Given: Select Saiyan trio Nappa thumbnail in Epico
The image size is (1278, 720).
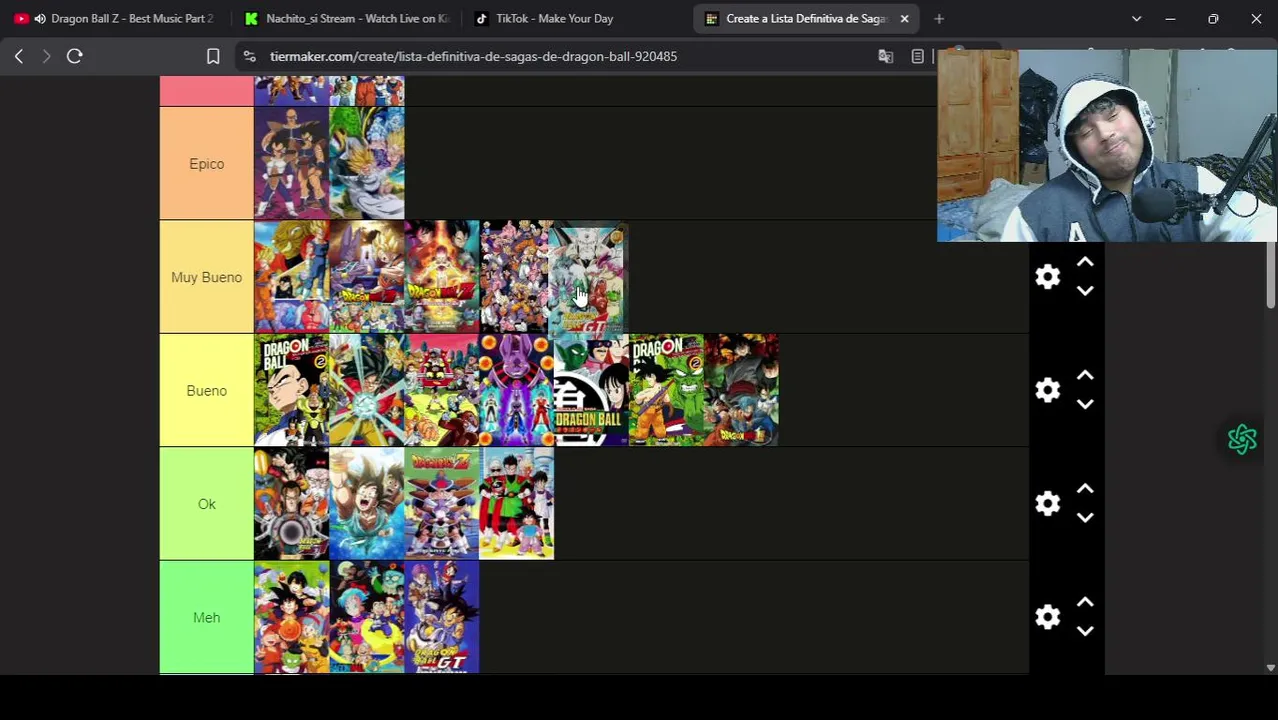Looking at the screenshot, I should coord(291,164).
